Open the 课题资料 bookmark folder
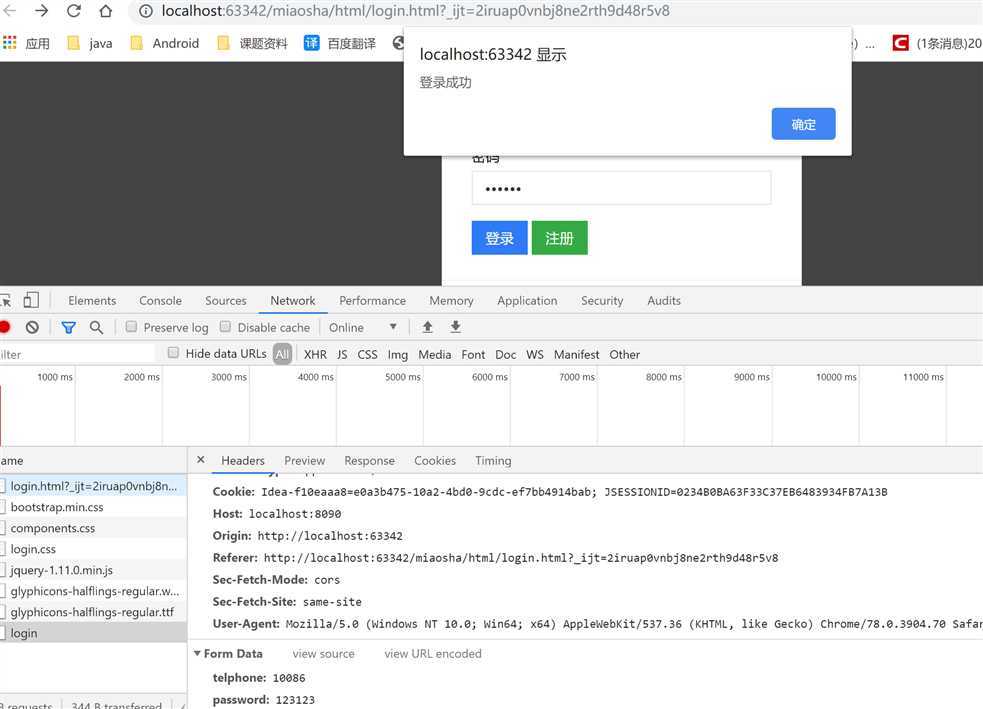 [251, 43]
